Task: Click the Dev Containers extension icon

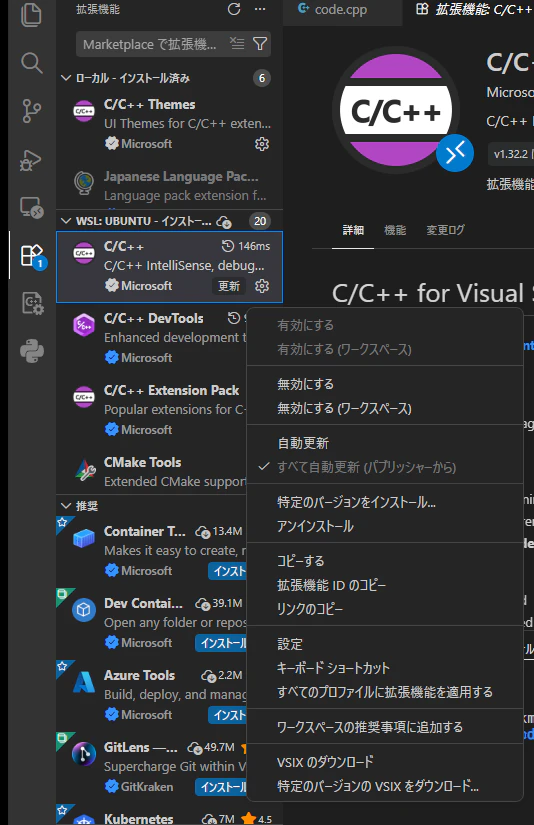Action: [x=84, y=610]
